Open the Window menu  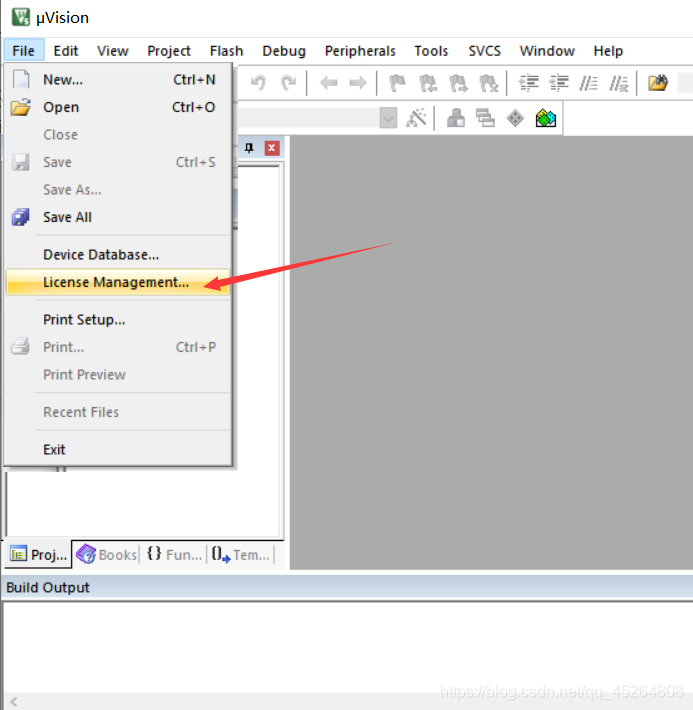click(547, 51)
